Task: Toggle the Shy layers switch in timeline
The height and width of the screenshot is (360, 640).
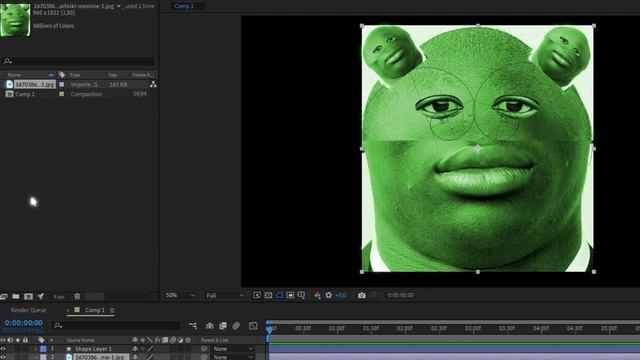Action: pos(210,325)
